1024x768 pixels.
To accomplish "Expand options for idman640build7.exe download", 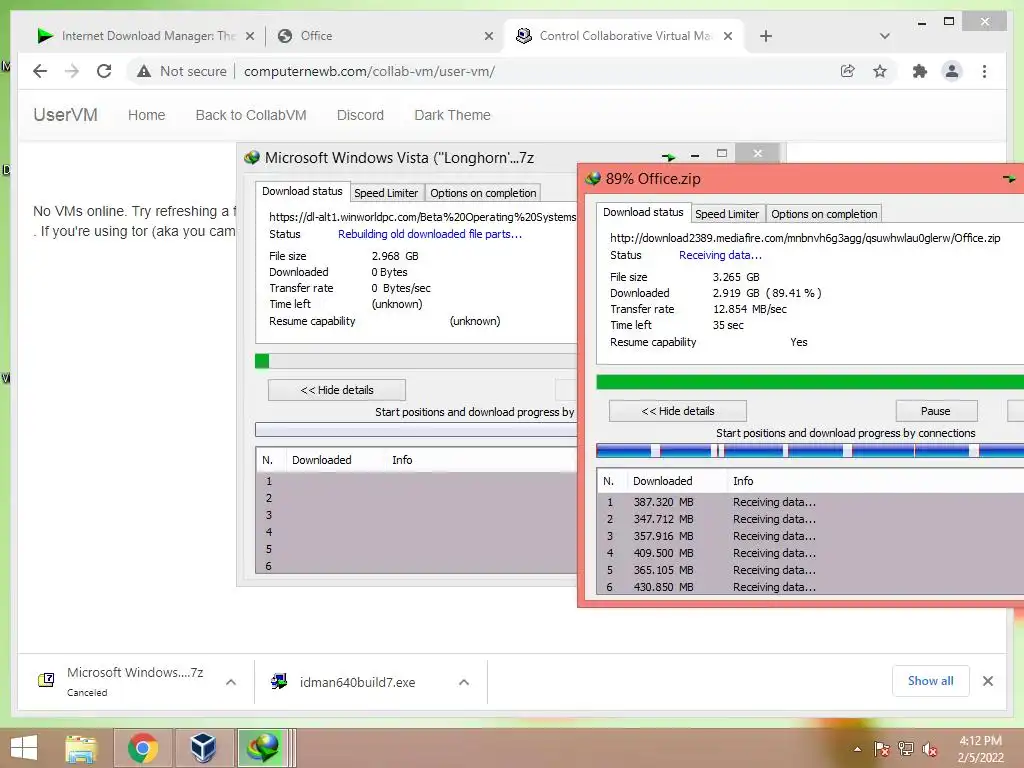I will pyautogui.click(x=464, y=682).
